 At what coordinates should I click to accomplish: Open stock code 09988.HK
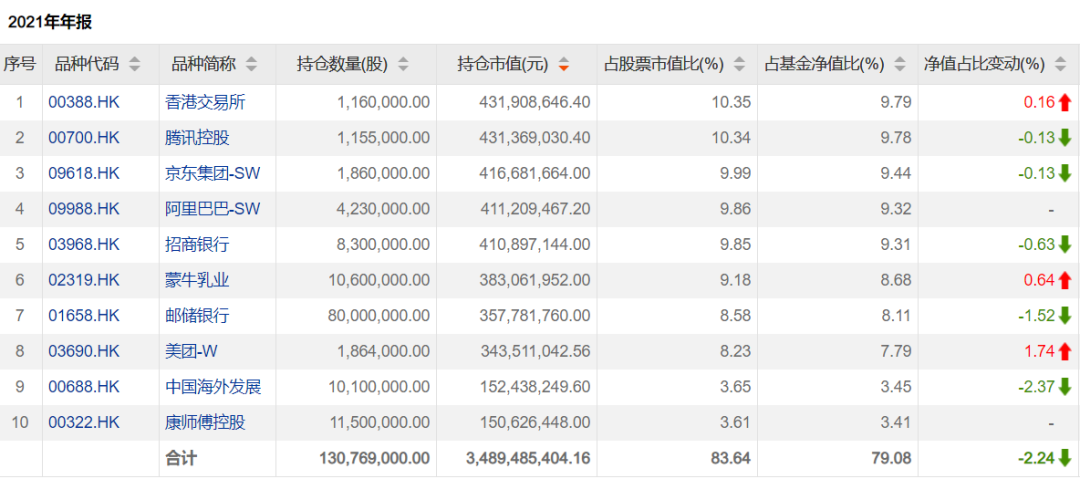click(x=84, y=210)
